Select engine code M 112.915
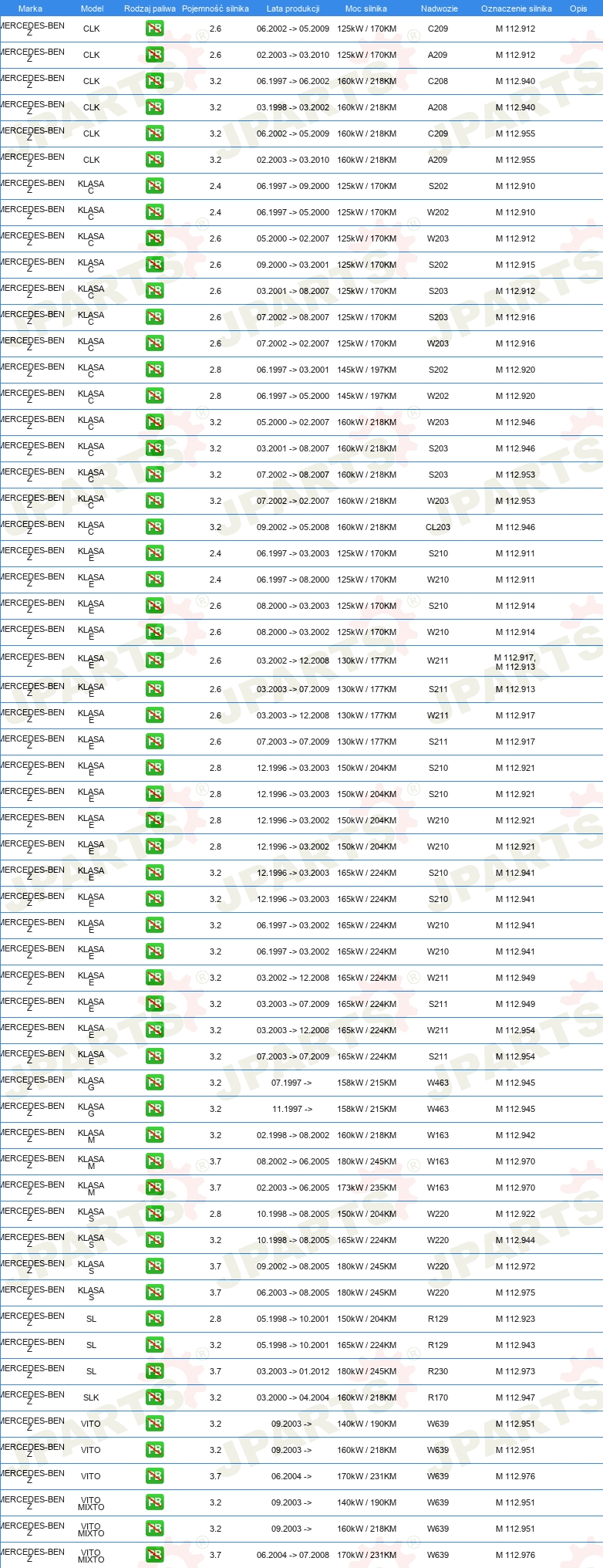The height and width of the screenshot is (1568, 603). point(515,265)
